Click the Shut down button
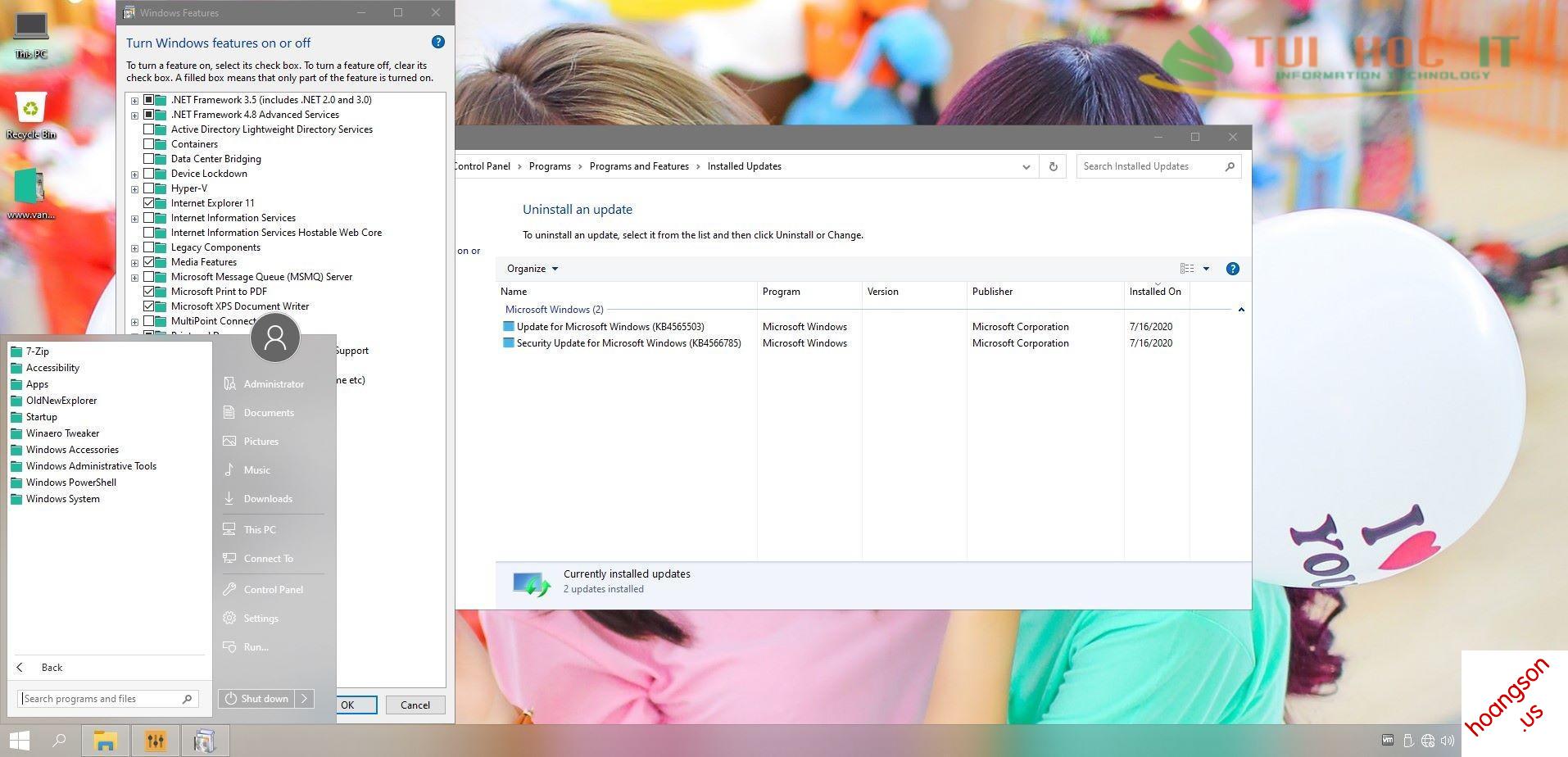Image resolution: width=1568 pixels, height=757 pixels. tap(256, 699)
